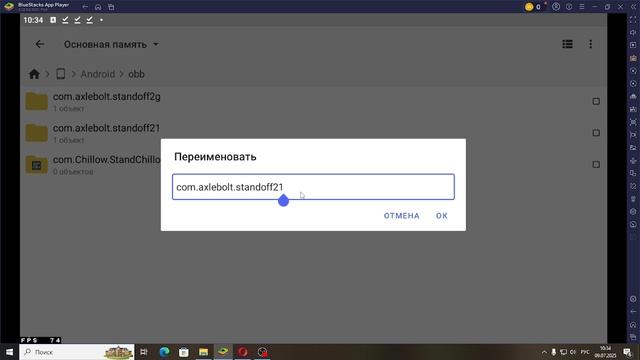This screenshot has width=640, height=360.
Task: Open File Explorer from the taskbar
Action: click(203, 352)
